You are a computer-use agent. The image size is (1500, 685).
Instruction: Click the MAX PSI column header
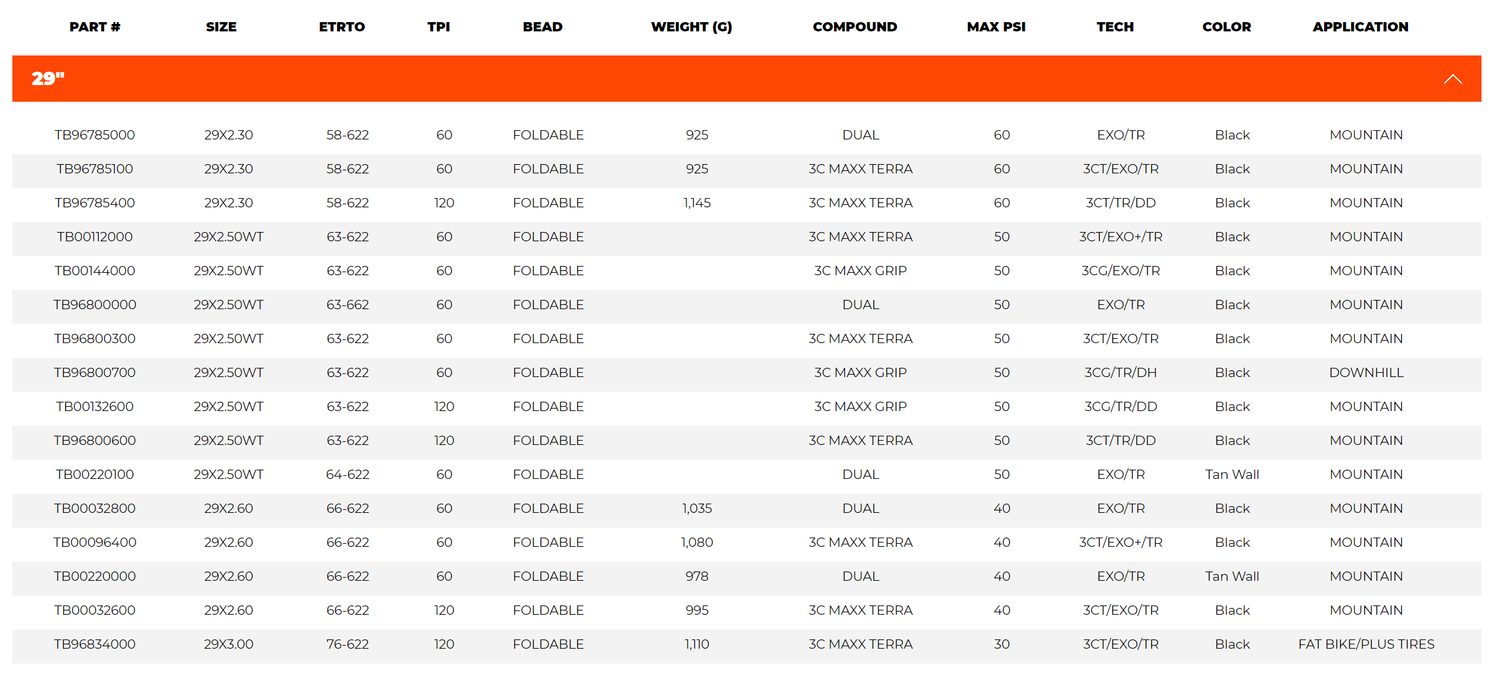pos(996,27)
